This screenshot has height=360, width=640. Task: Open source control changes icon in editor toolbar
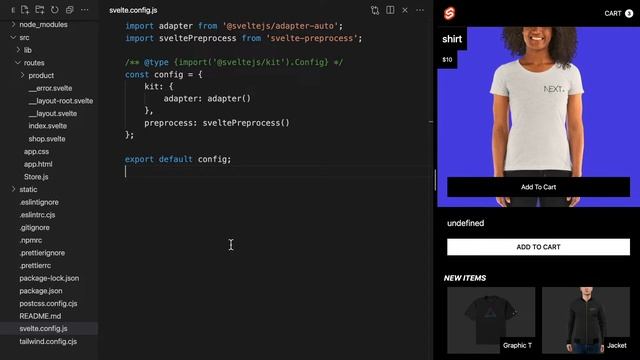click(375, 10)
